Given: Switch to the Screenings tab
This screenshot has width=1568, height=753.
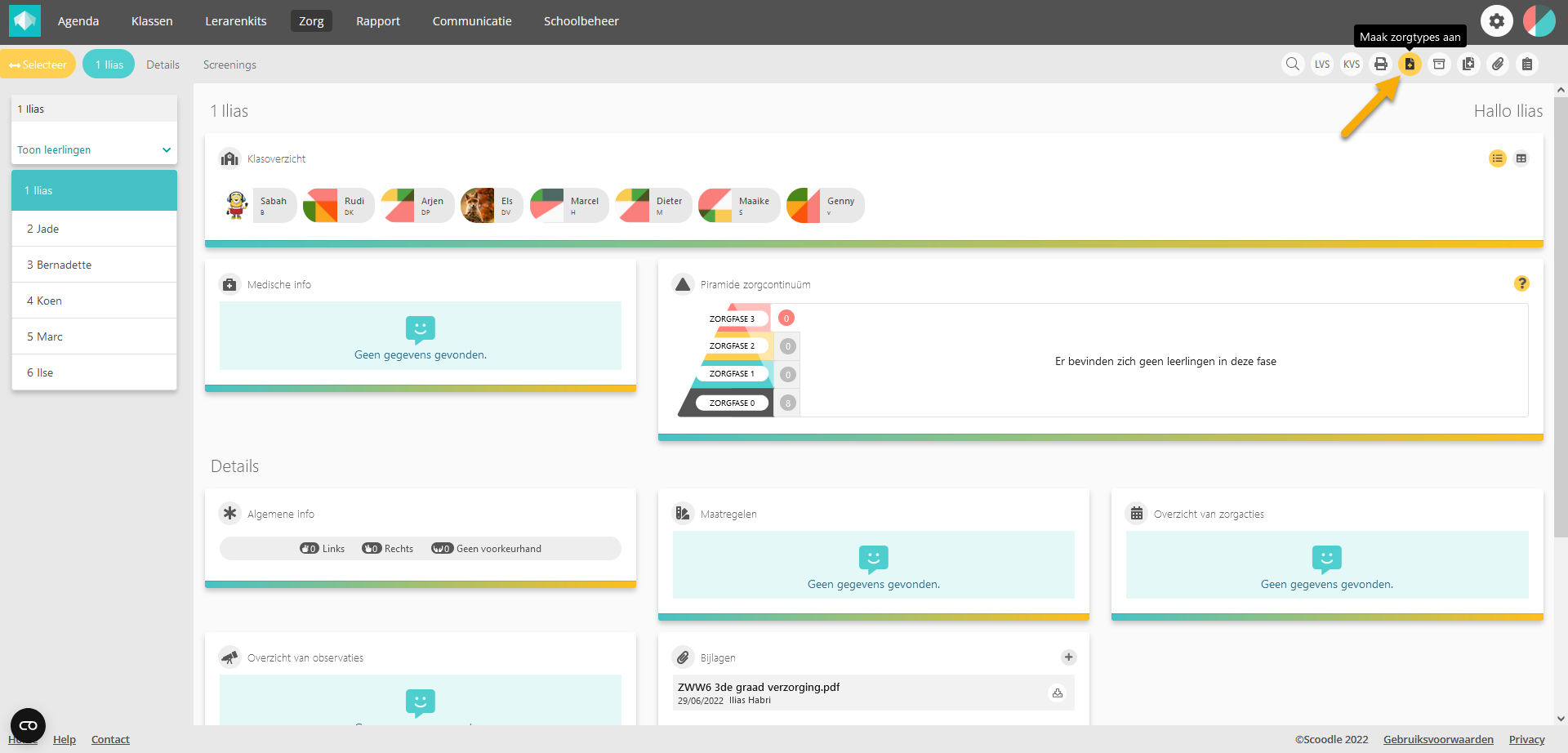Looking at the screenshot, I should coord(229,65).
